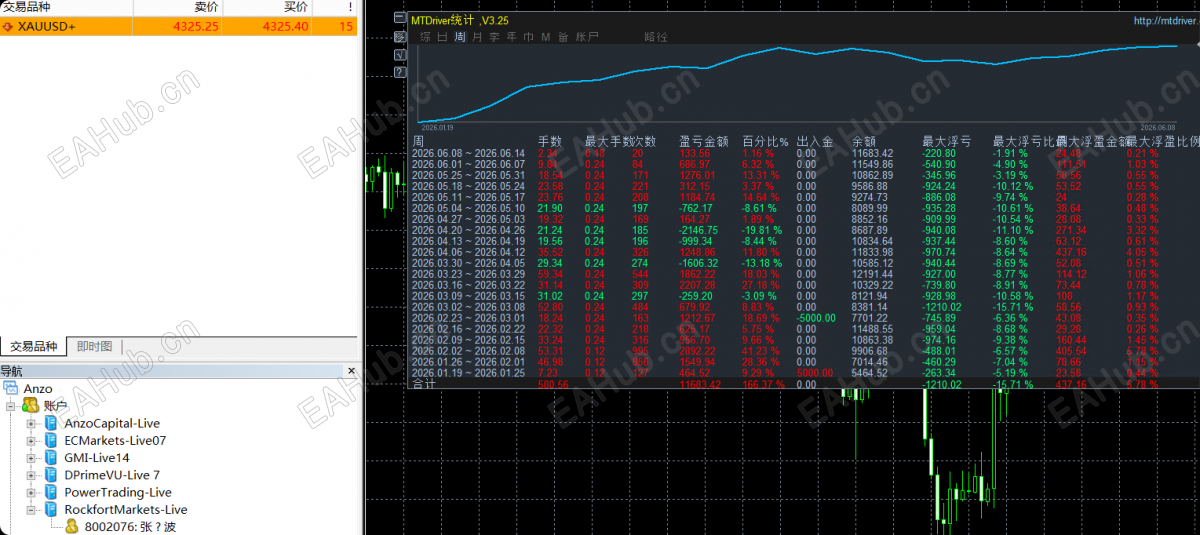Collapse the RockfortMarkets-Live node

click(x=31, y=510)
